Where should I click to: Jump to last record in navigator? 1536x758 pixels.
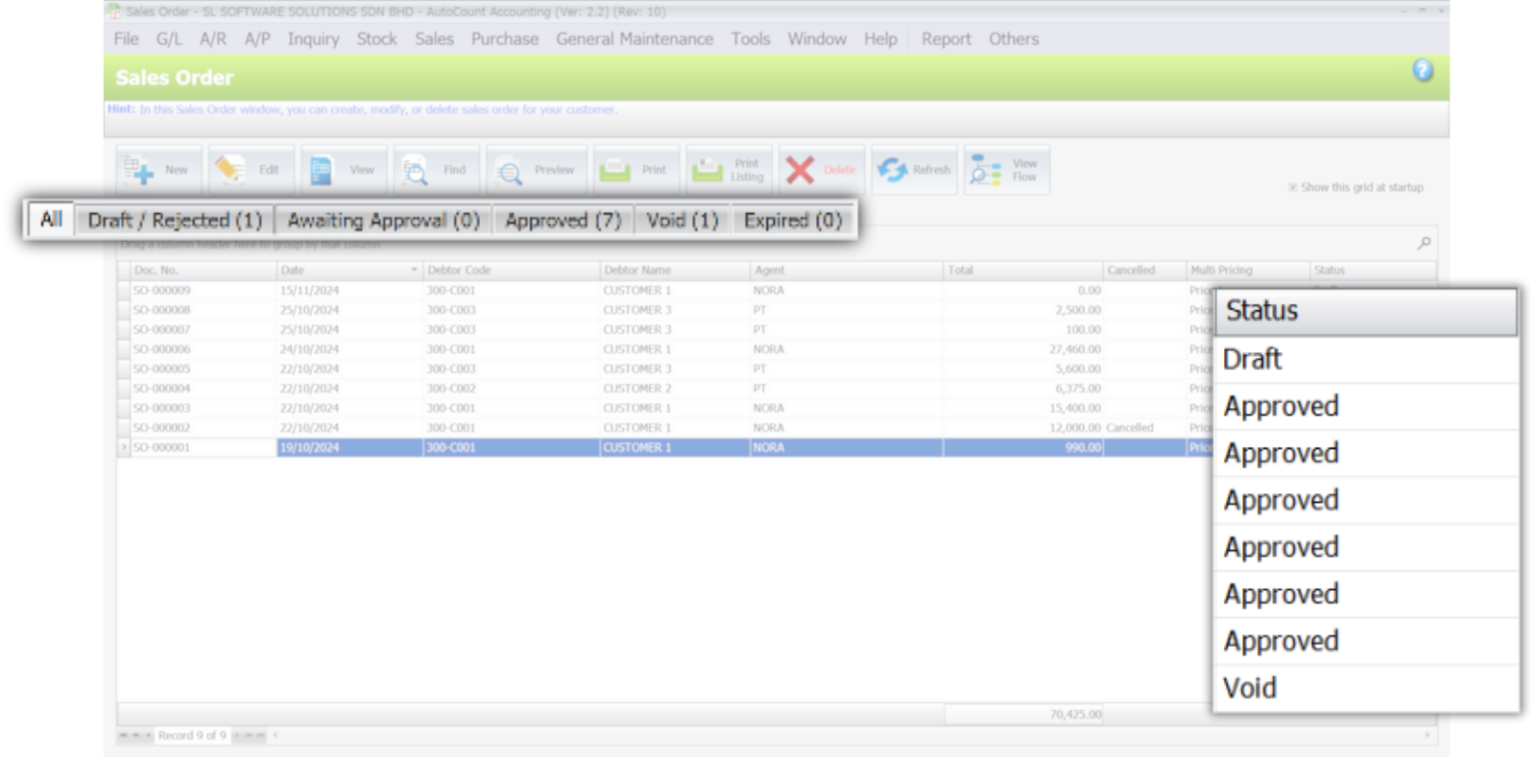[261, 736]
